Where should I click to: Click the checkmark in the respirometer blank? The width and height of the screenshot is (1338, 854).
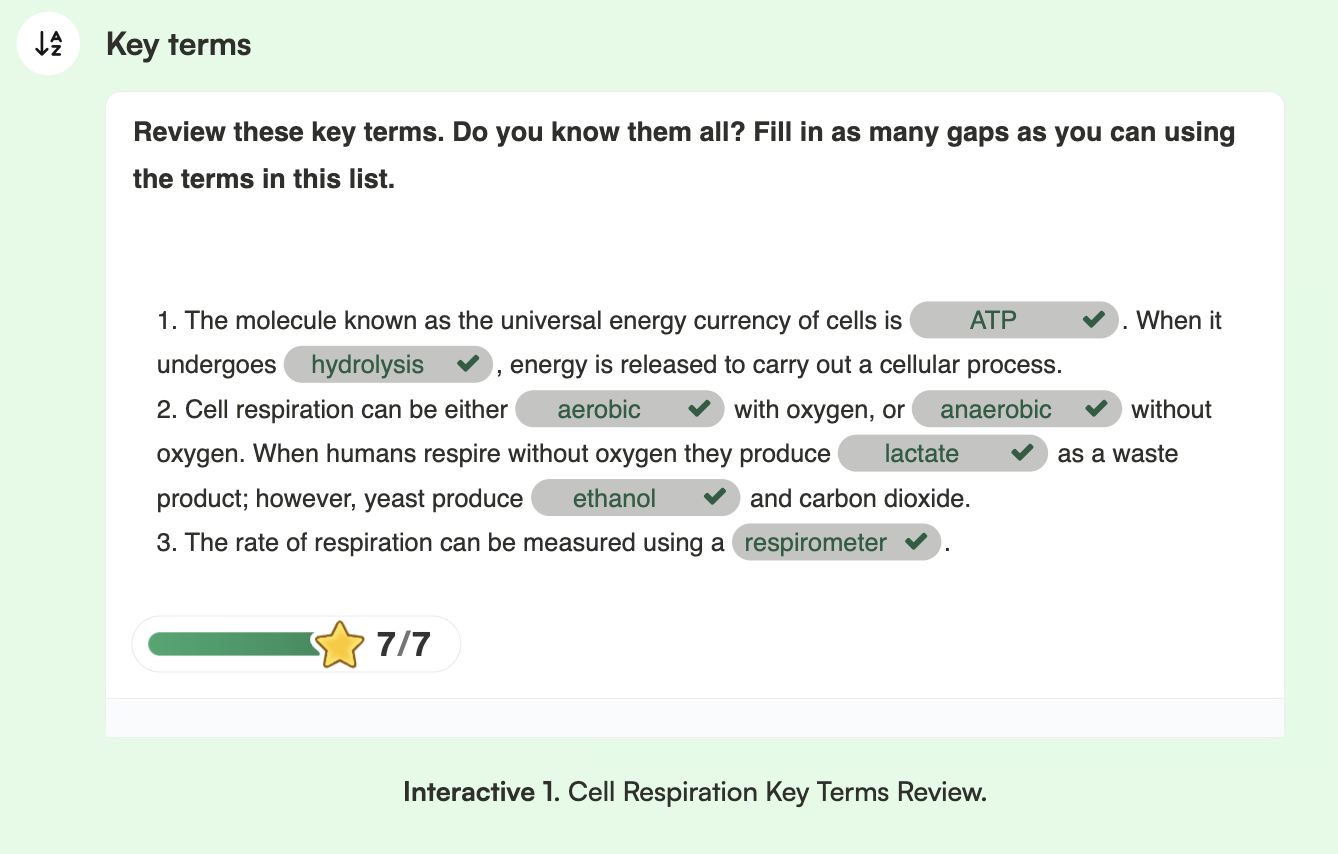915,542
